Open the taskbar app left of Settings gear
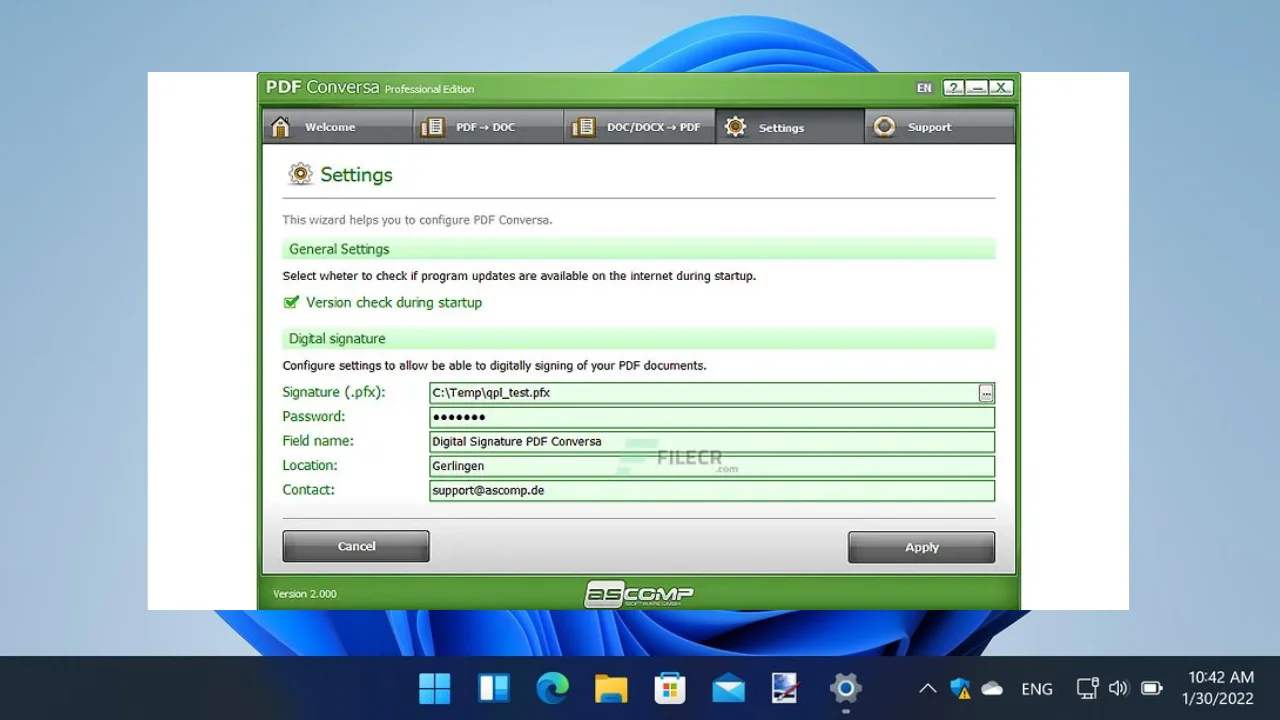 787,688
